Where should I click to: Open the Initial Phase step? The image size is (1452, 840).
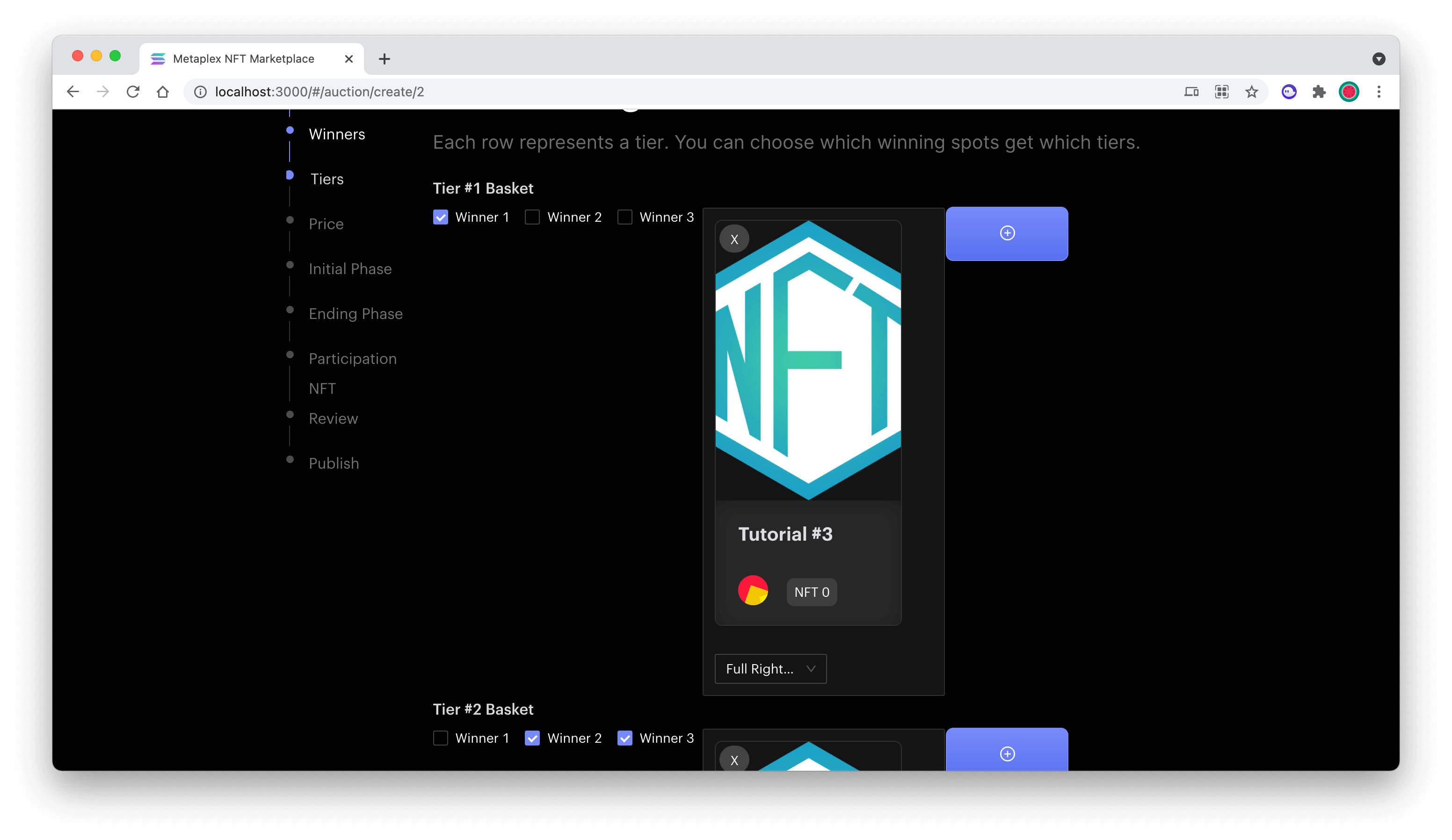coord(350,269)
